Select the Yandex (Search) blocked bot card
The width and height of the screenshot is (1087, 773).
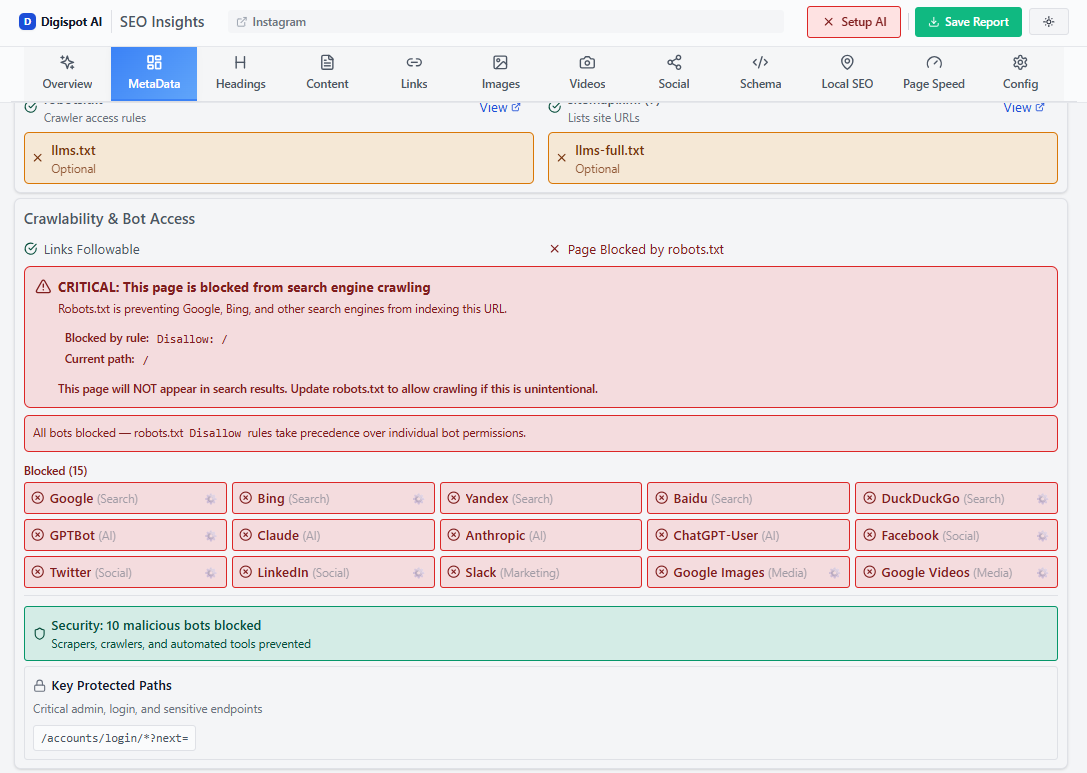(541, 498)
